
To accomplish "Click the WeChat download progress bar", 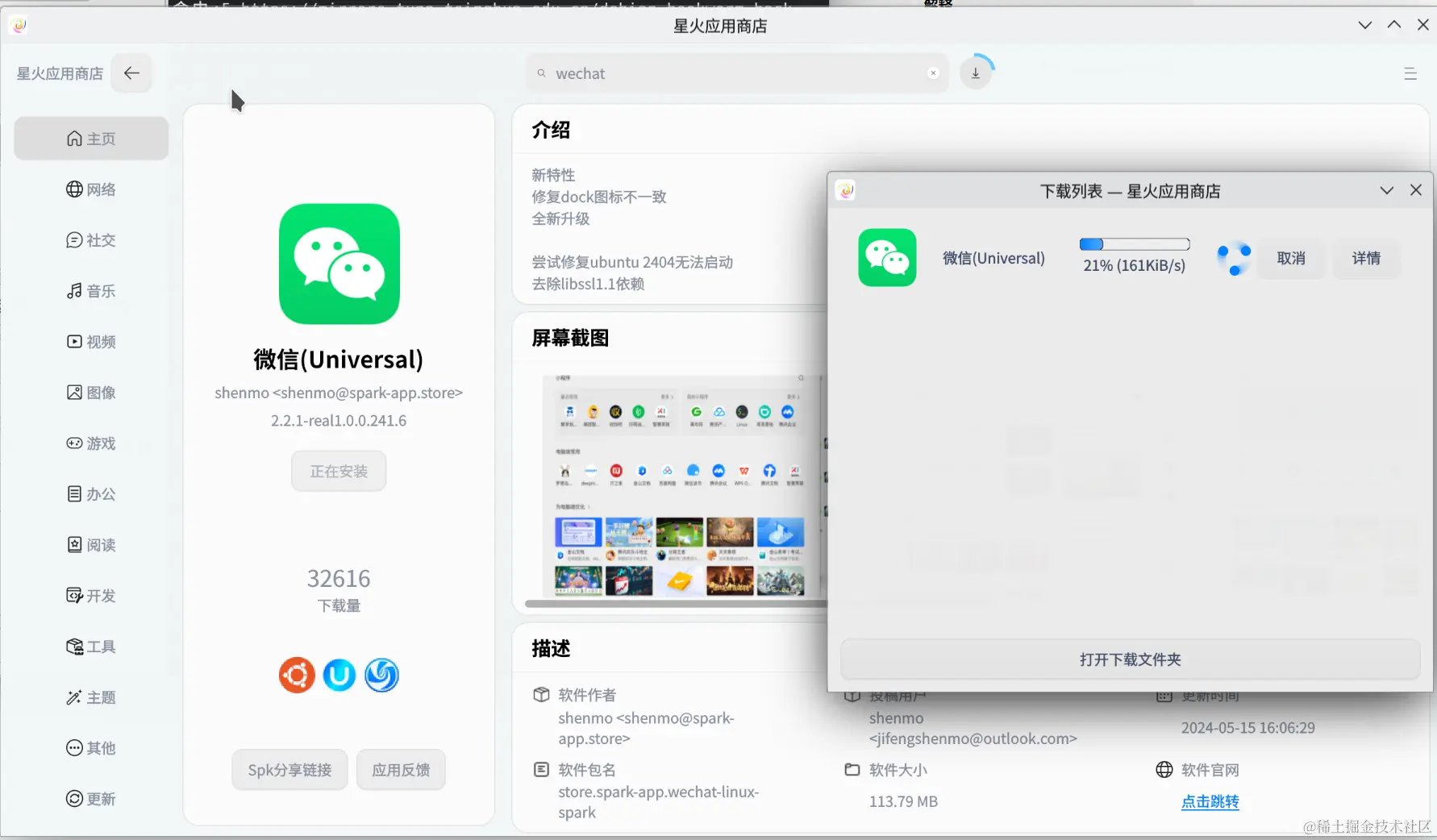I will pos(1135,244).
